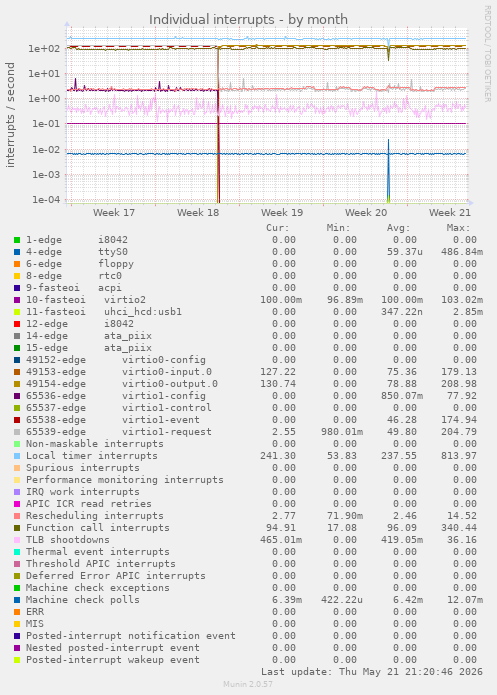
Task: Select the Week 18 axis label
Action: pos(198,213)
